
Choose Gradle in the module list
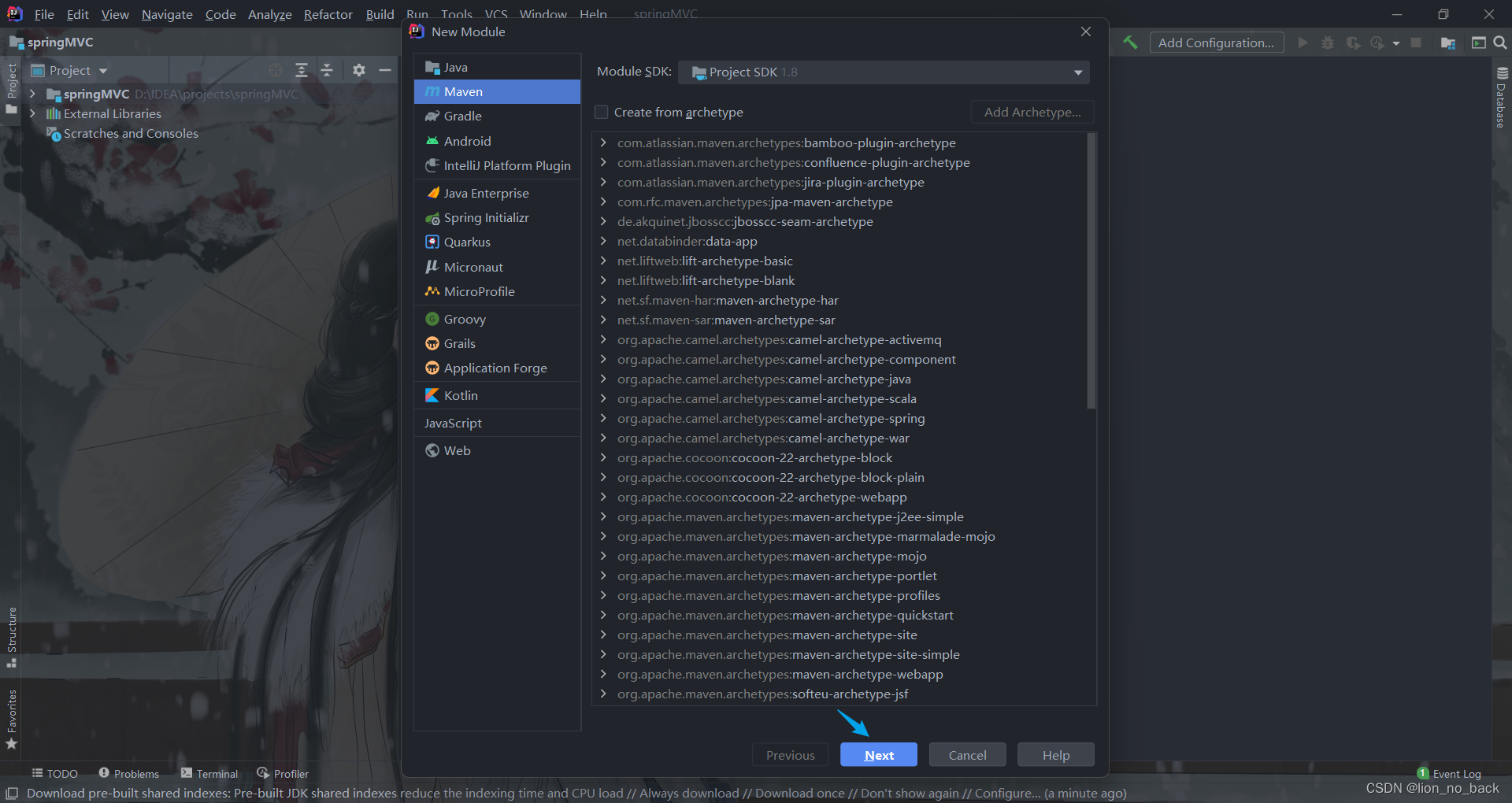pyautogui.click(x=497, y=116)
